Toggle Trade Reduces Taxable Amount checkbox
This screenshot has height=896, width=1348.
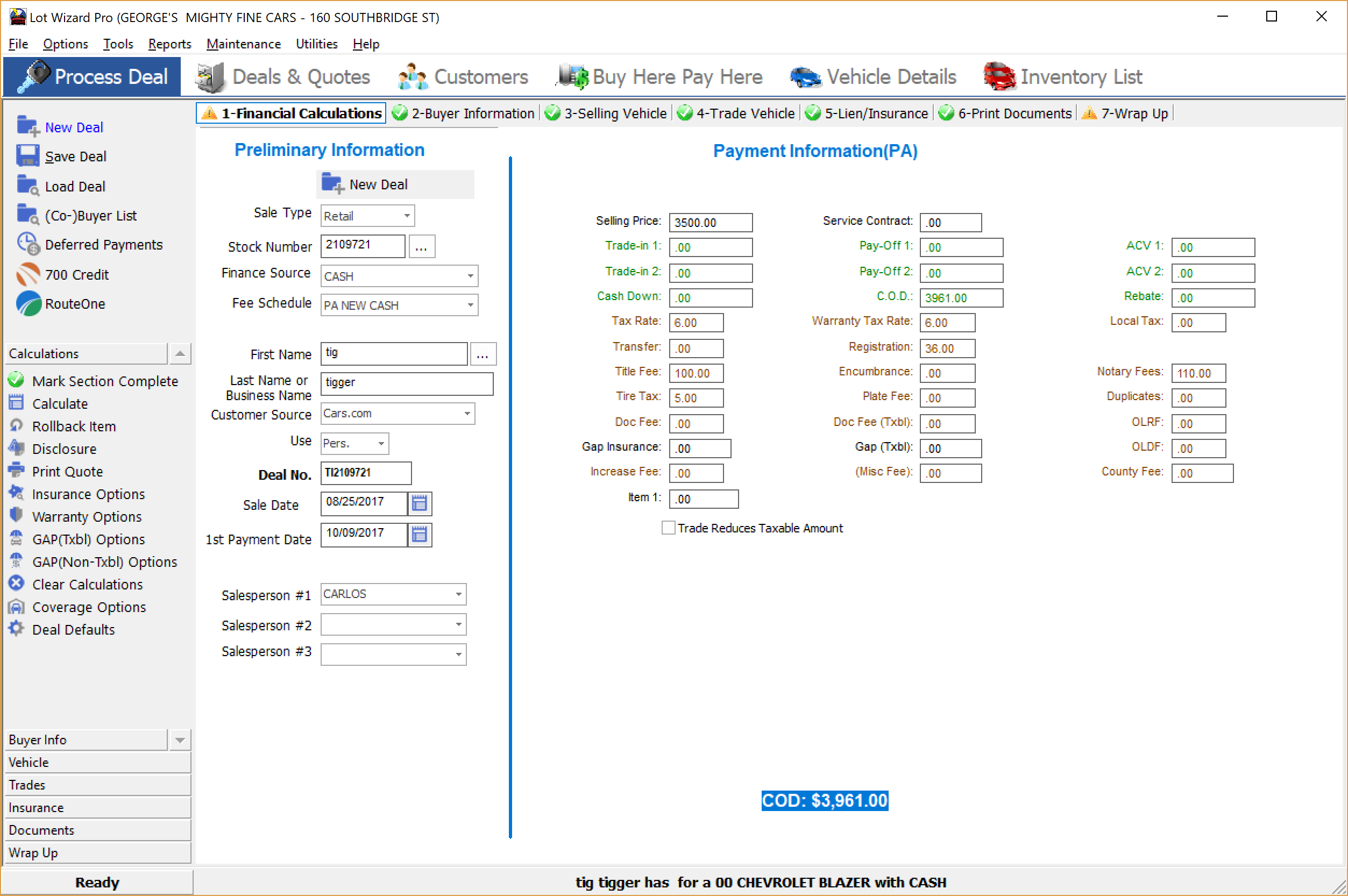point(668,528)
